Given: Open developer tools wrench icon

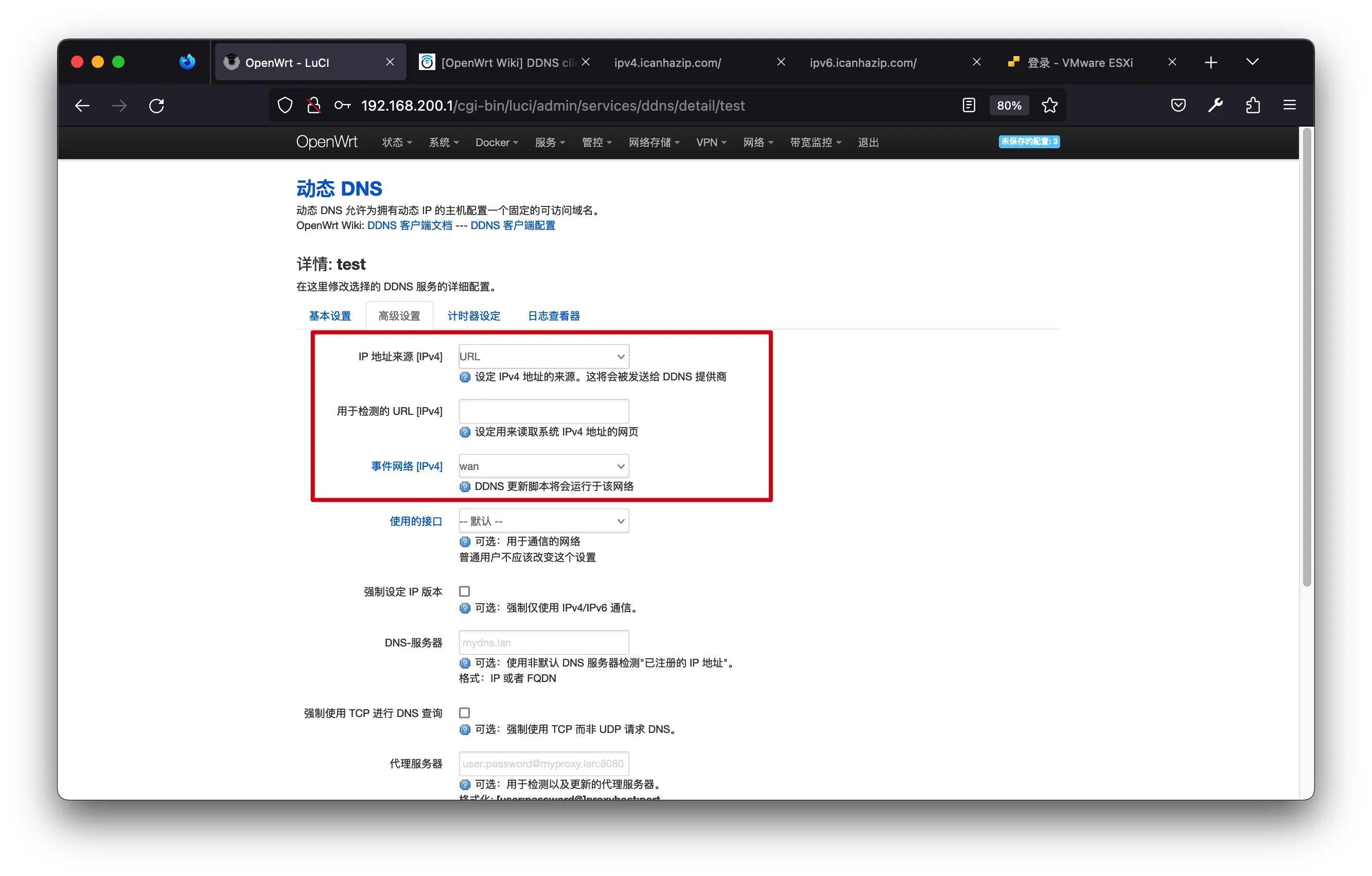Looking at the screenshot, I should [1216, 106].
